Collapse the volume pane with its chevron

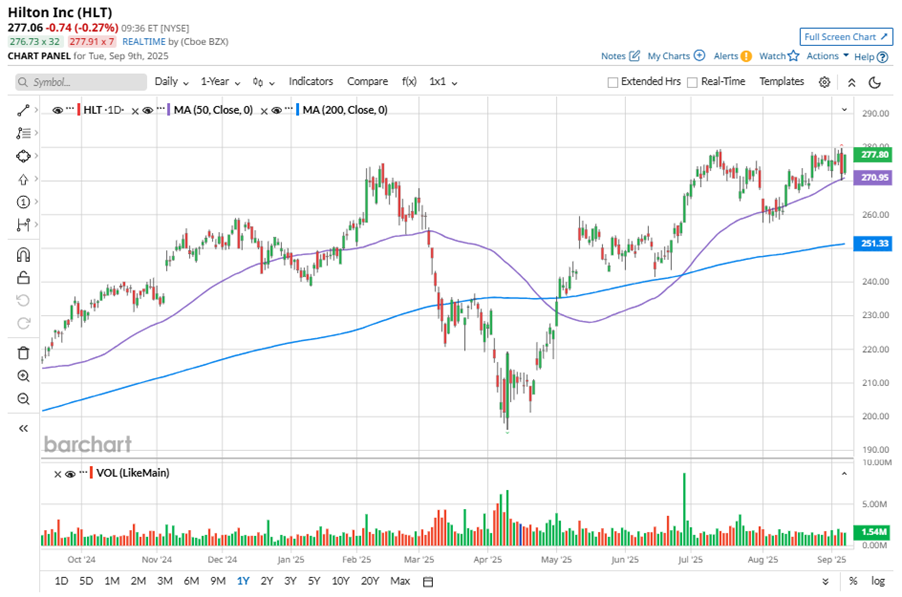pyautogui.click(x=844, y=474)
